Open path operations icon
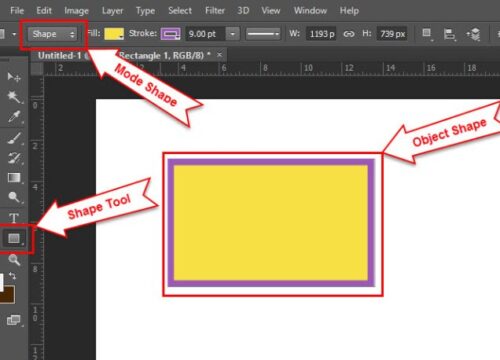Screen dimensions: 500x360 coord(427,34)
